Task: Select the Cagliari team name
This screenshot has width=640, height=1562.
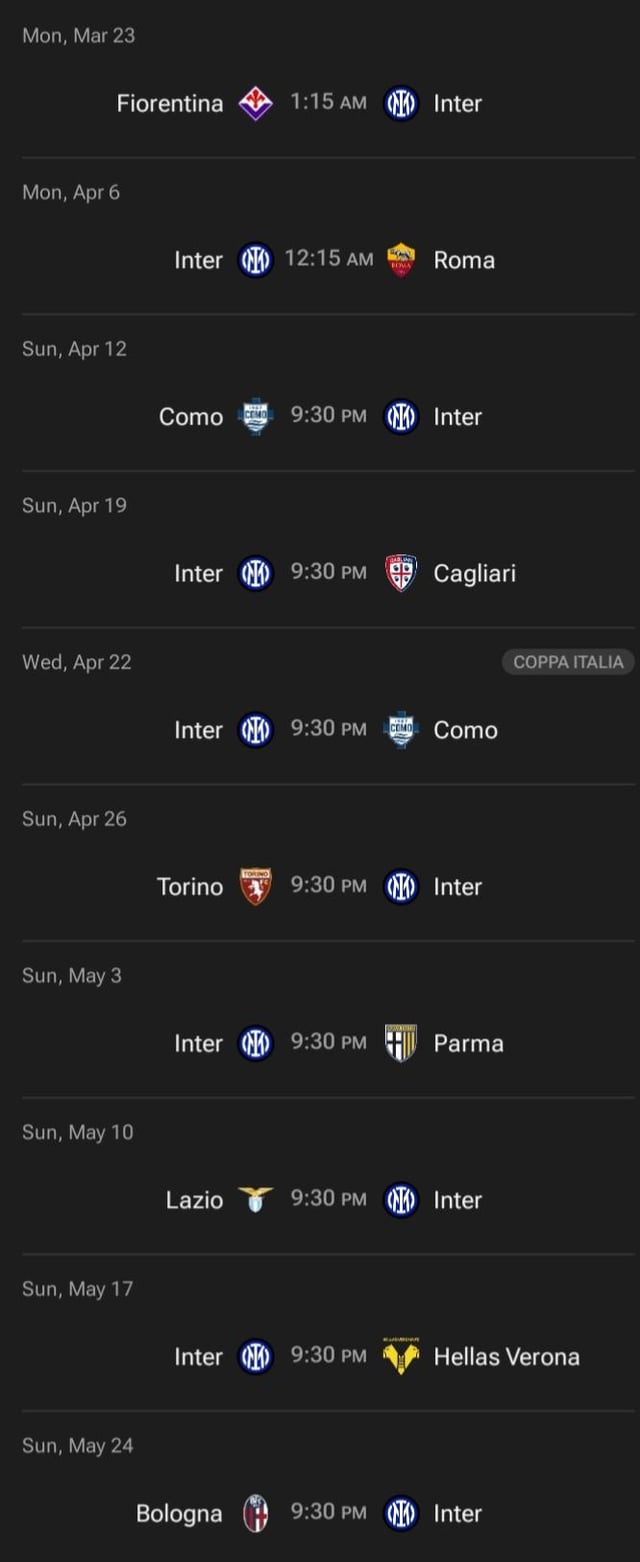Action: click(474, 574)
